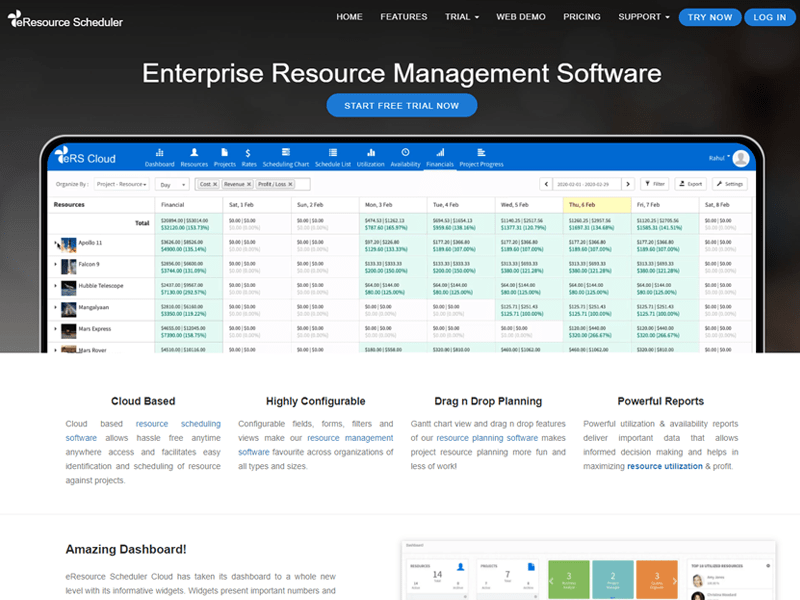The height and width of the screenshot is (600, 800).
Task: Click the TRY NOW button
Action: 710,17
